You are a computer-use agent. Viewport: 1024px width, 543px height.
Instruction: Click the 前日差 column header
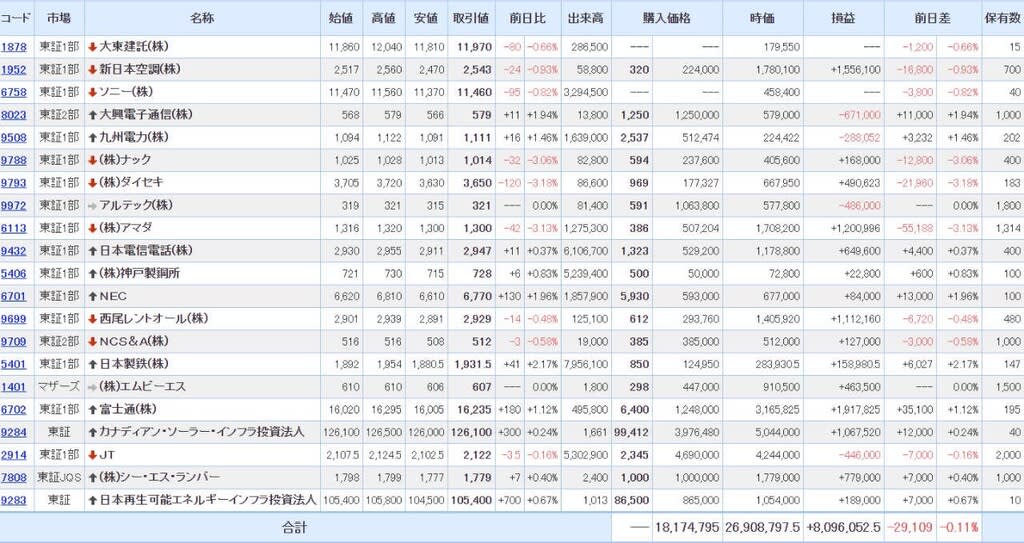[x=933, y=18]
